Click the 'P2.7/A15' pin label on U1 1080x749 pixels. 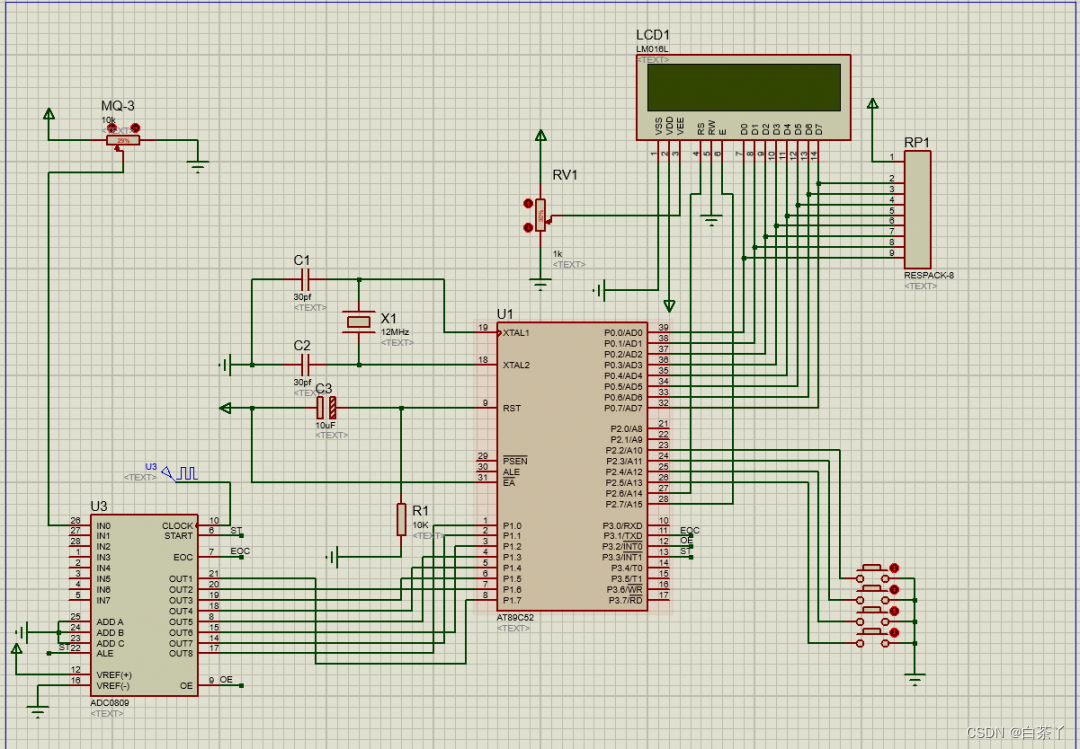pos(624,504)
